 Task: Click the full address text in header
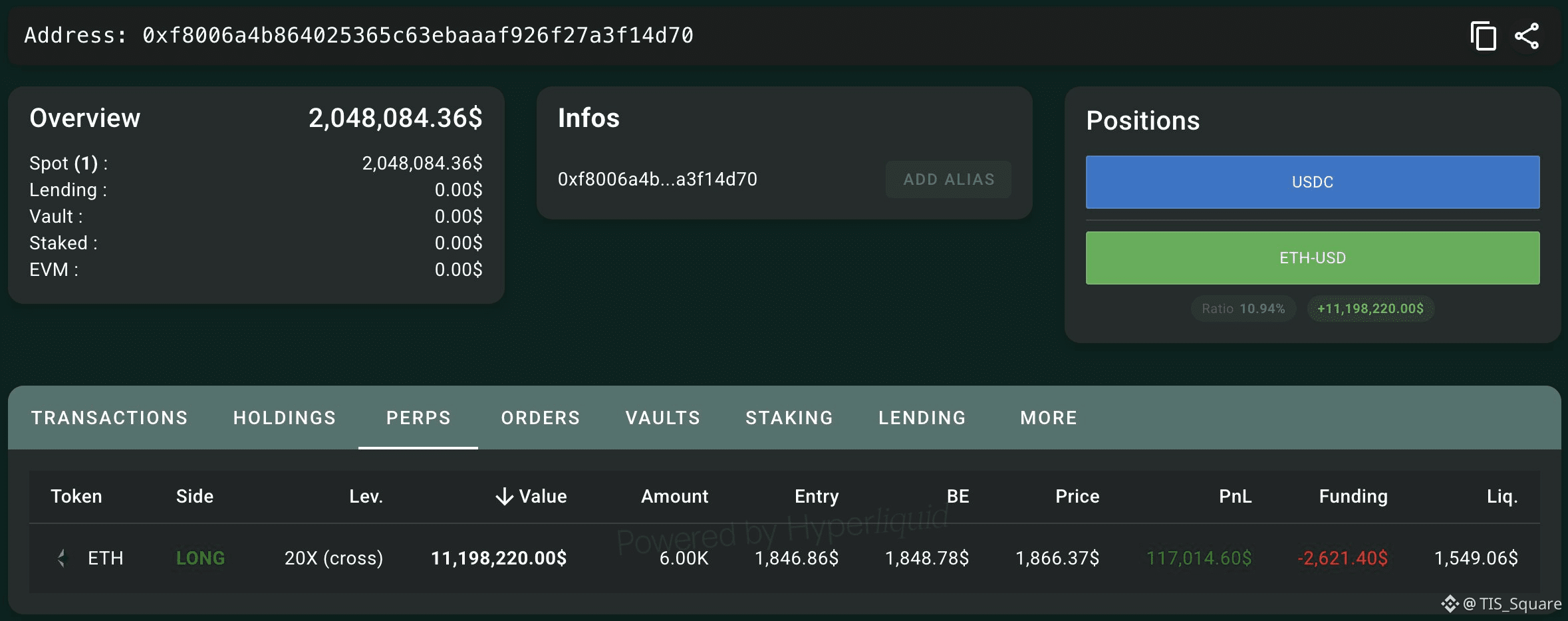[x=418, y=35]
